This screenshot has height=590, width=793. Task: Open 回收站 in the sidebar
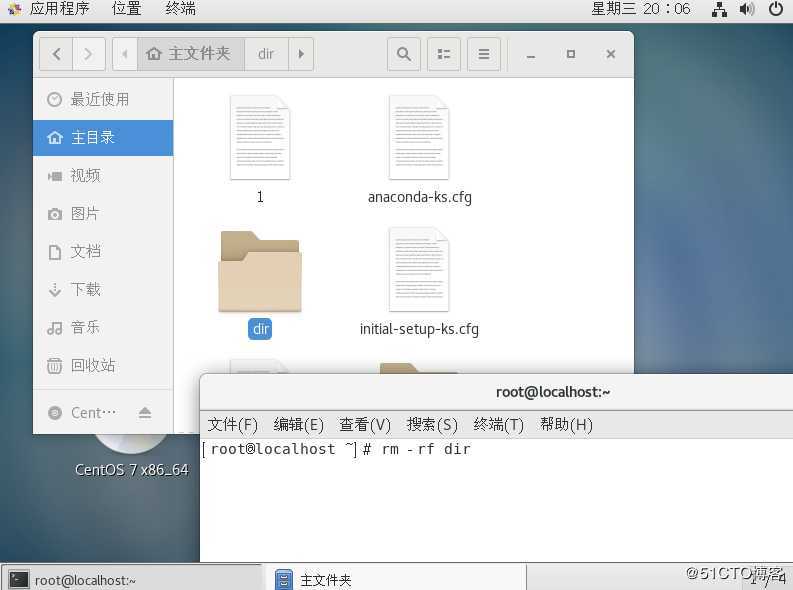click(103, 365)
